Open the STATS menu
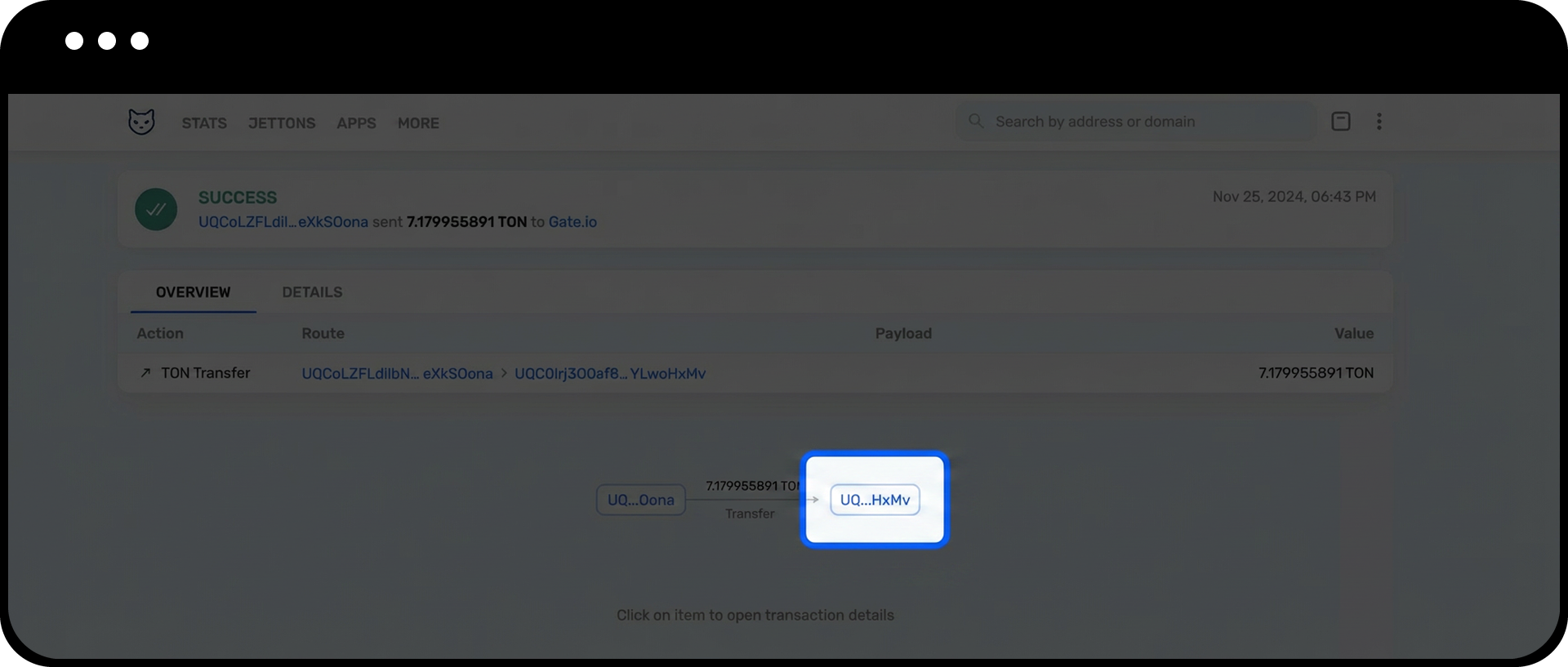This screenshot has height=667, width=1568. pos(204,123)
